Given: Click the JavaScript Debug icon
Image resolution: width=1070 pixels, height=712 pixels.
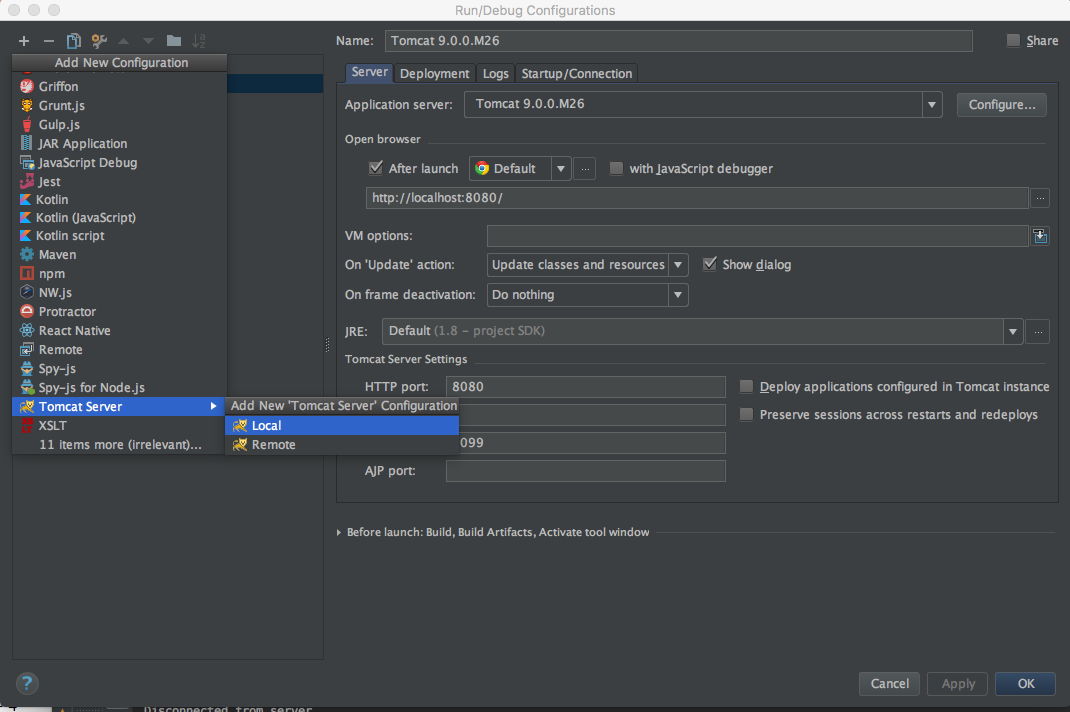Looking at the screenshot, I should pos(27,162).
